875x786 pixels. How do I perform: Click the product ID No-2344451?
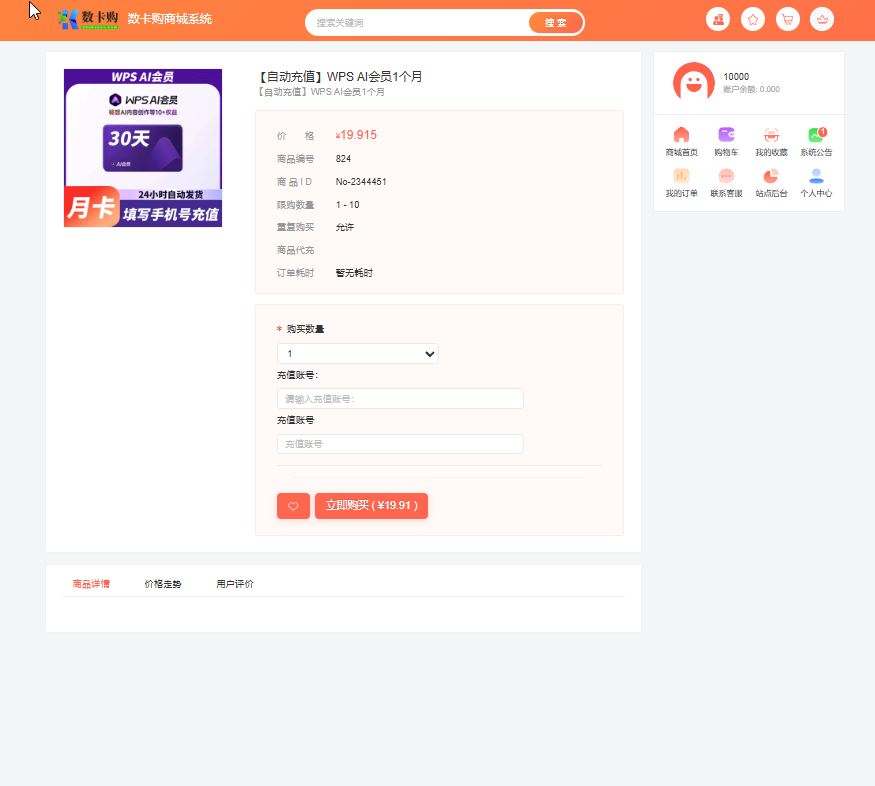click(361, 182)
